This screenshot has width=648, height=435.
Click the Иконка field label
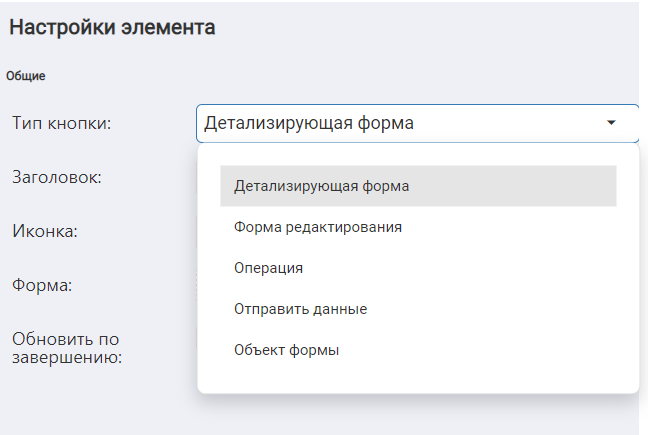[x=45, y=231]
